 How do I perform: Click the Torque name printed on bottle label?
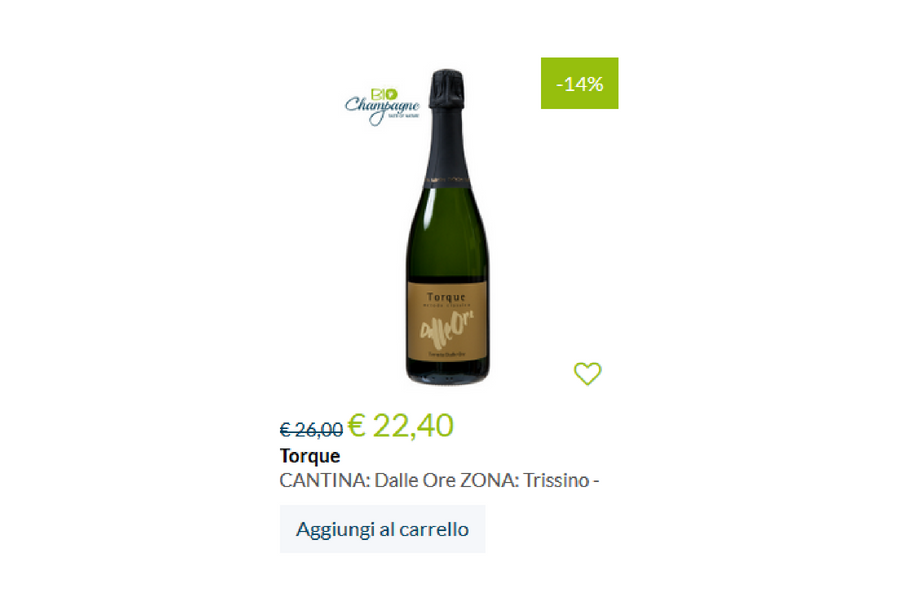(447, 297)
